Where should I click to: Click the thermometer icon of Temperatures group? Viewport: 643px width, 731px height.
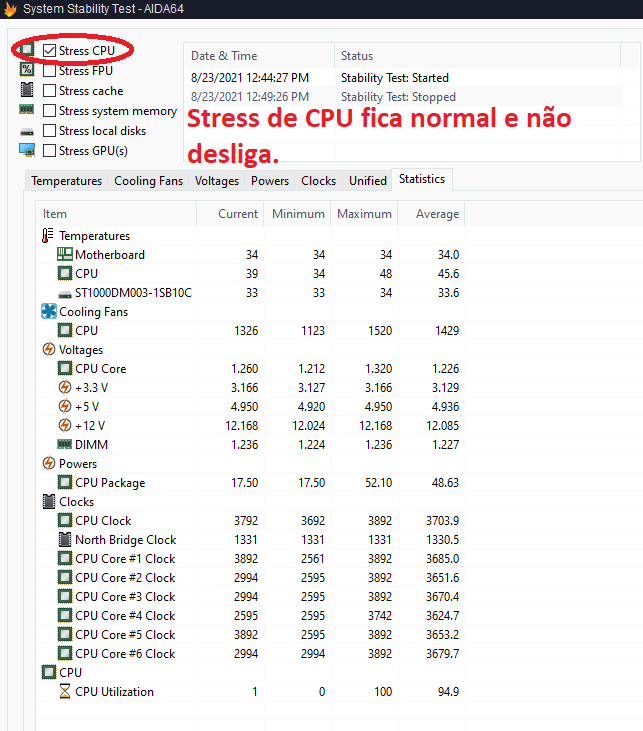pyautogui.click(x=47, y=235)
